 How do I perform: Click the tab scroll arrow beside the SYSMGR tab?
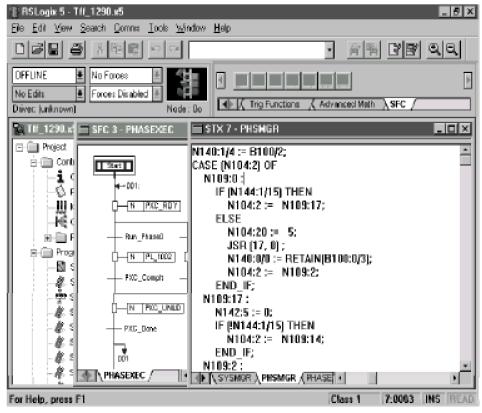(x=201, y=378)
